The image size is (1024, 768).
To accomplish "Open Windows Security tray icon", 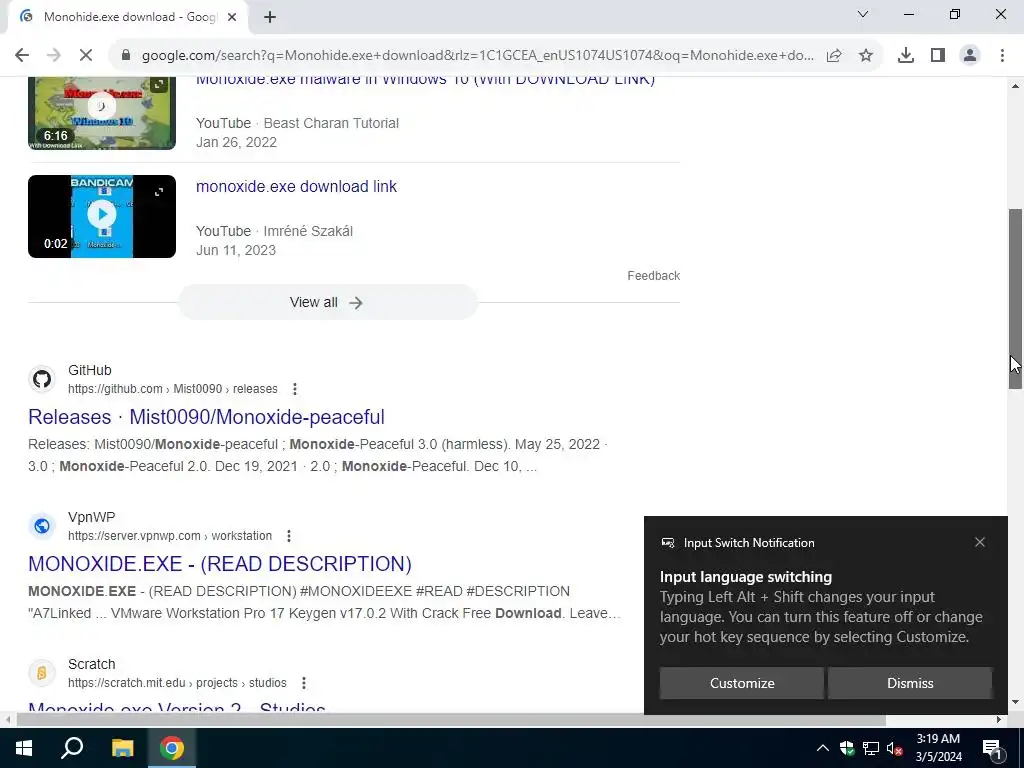I will pos(847,748).
